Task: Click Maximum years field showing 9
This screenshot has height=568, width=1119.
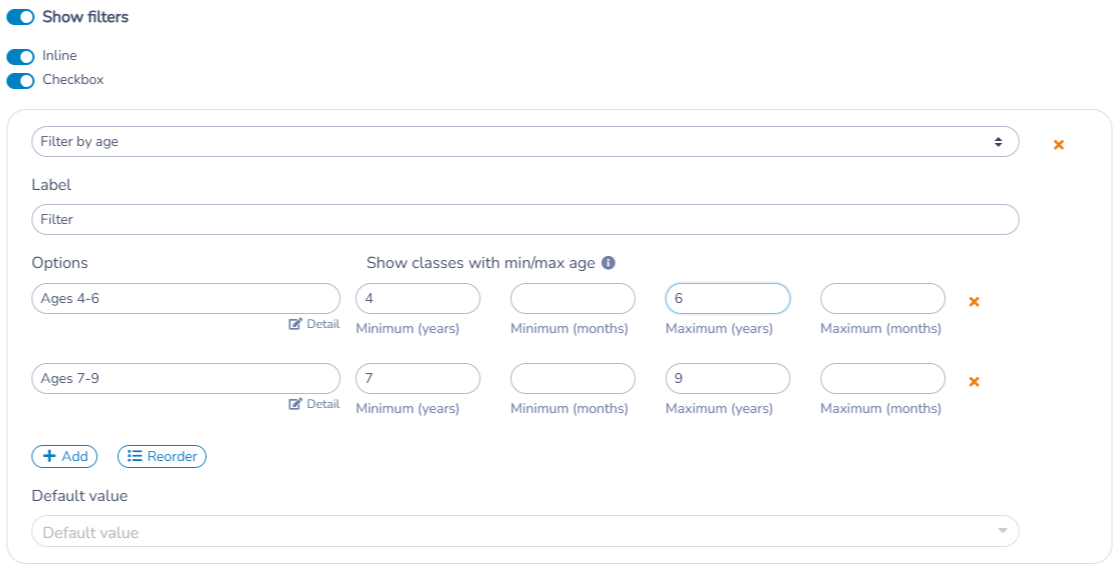Action: pos(727,378)
